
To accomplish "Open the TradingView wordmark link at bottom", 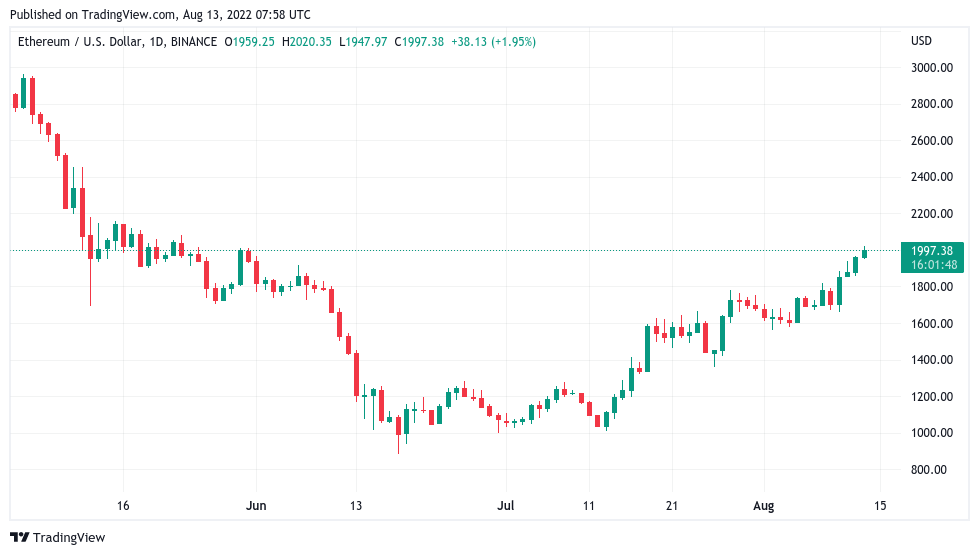I will tap(69, 538).
